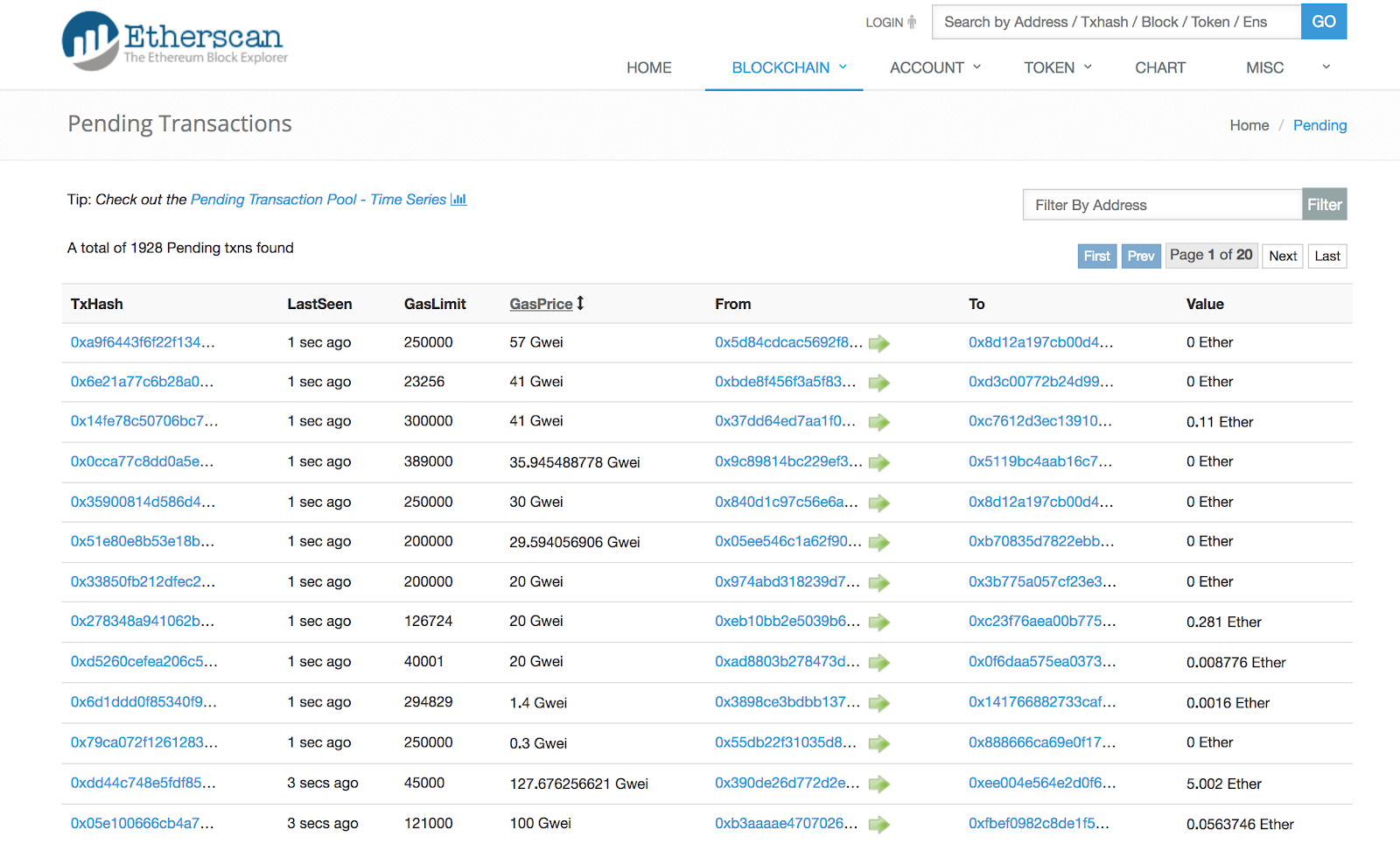The width and height of the screenshot is (1400, 844).
Task: Click the Etherscan logo
Action: point(174,40)
